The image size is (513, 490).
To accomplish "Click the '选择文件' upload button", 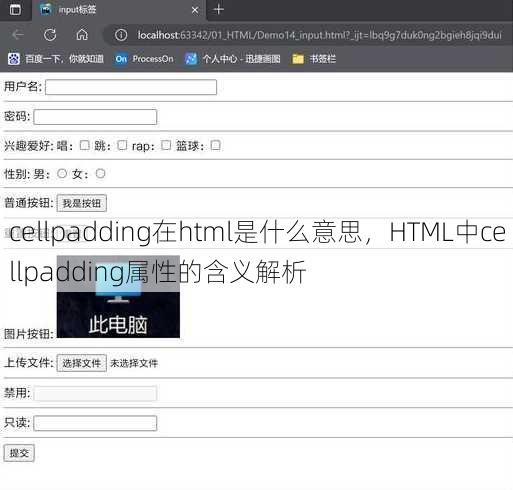I will coord(82,363).
